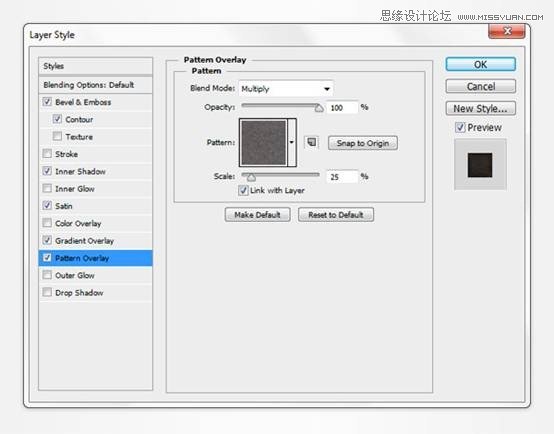Enable the Texture checkbox
Viewport: 554px width, 434px height.
pyautogui.click(x=57, y=136)
